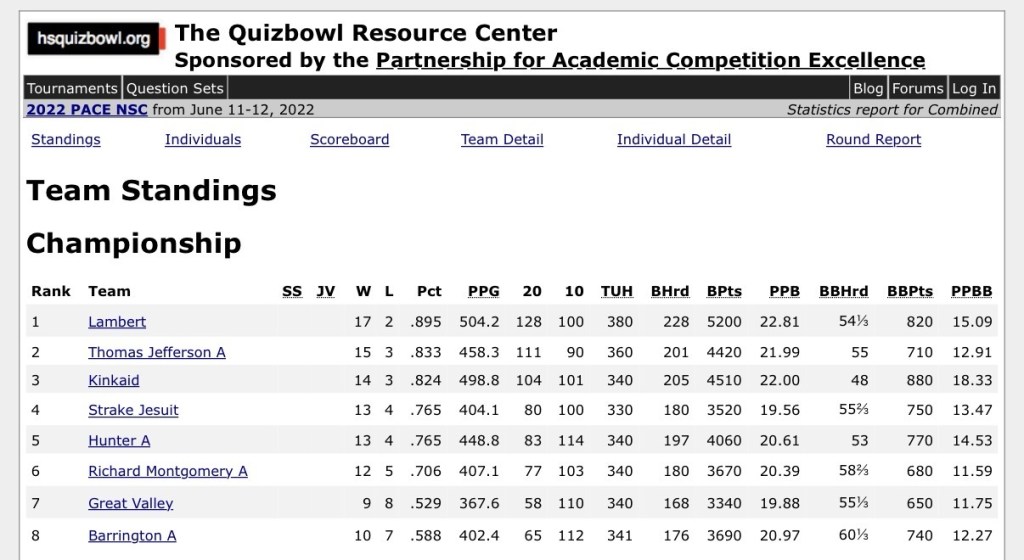Open the Forums page
The width and height of the screenshot is (1024, 560).
pos(917,88)
